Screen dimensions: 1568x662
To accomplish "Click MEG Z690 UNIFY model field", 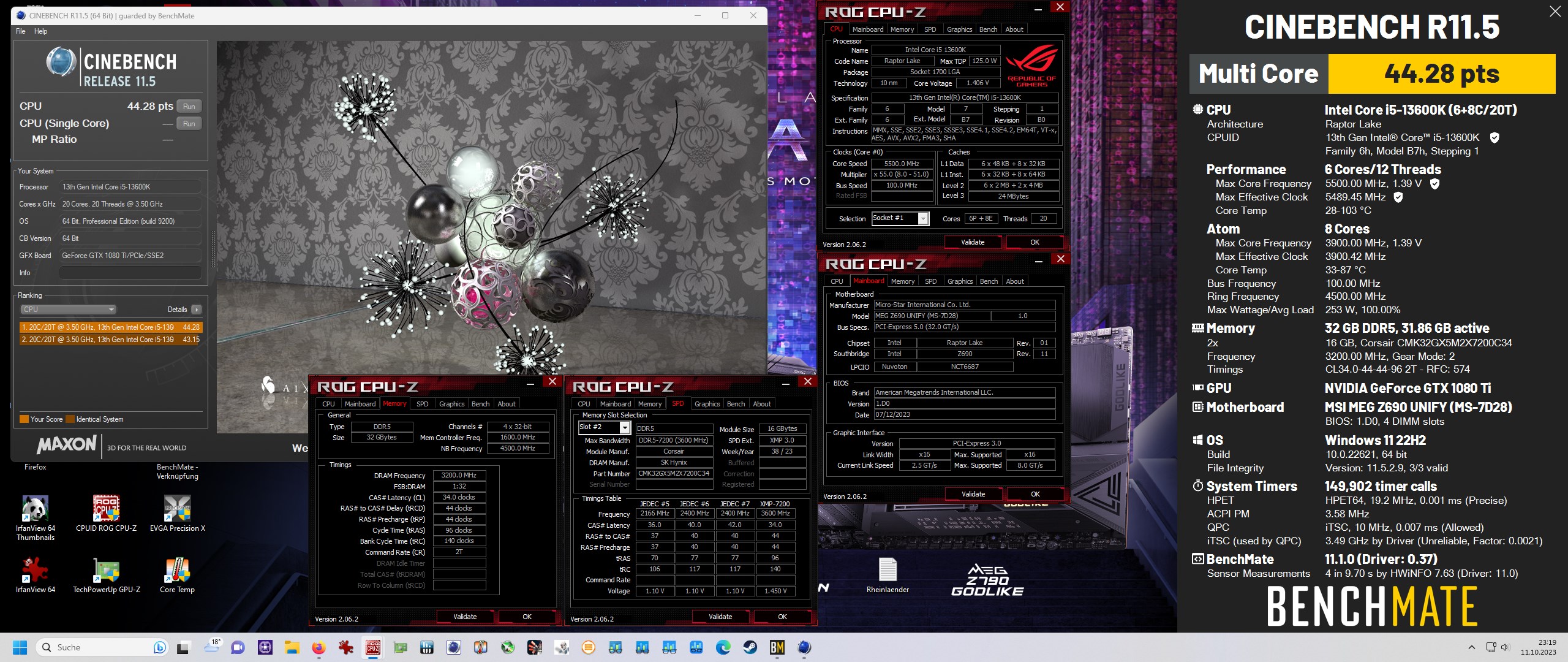I will point(931,316).
